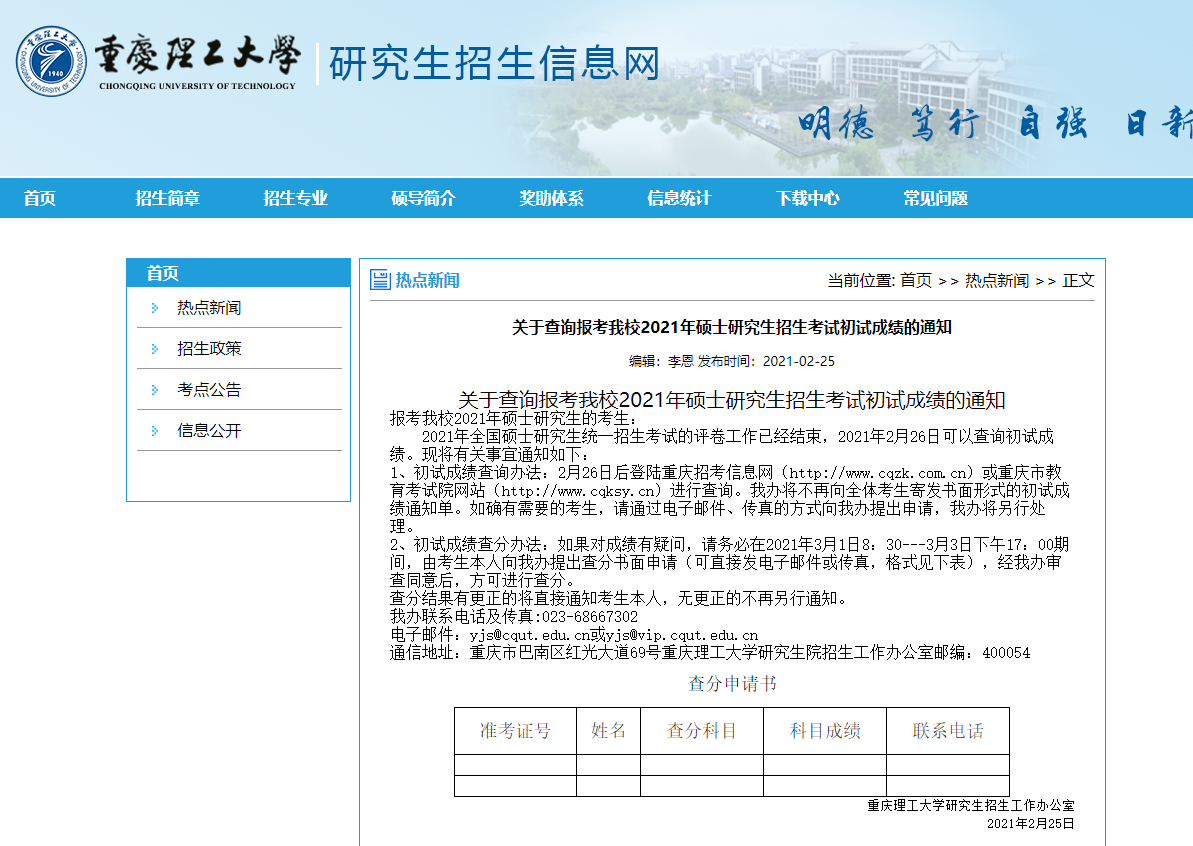The image size is (1193, 846).
Task: Click the 研究生招生信息网 site title
Action: click(x=495, y=63)
